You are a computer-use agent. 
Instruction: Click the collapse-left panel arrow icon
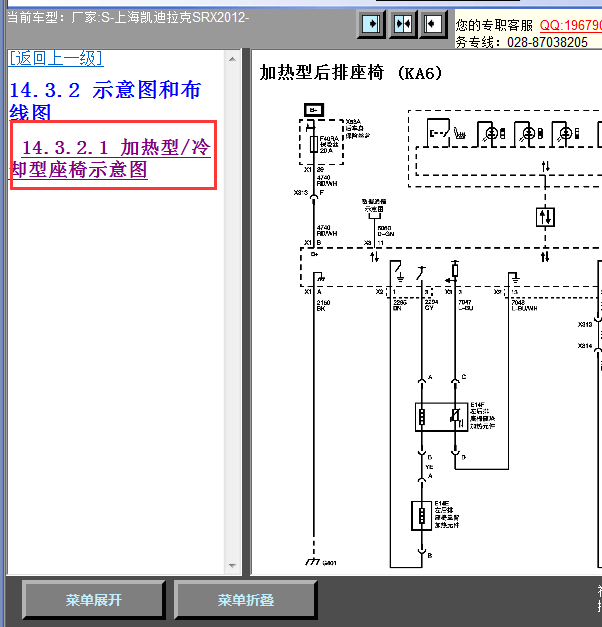432,24
